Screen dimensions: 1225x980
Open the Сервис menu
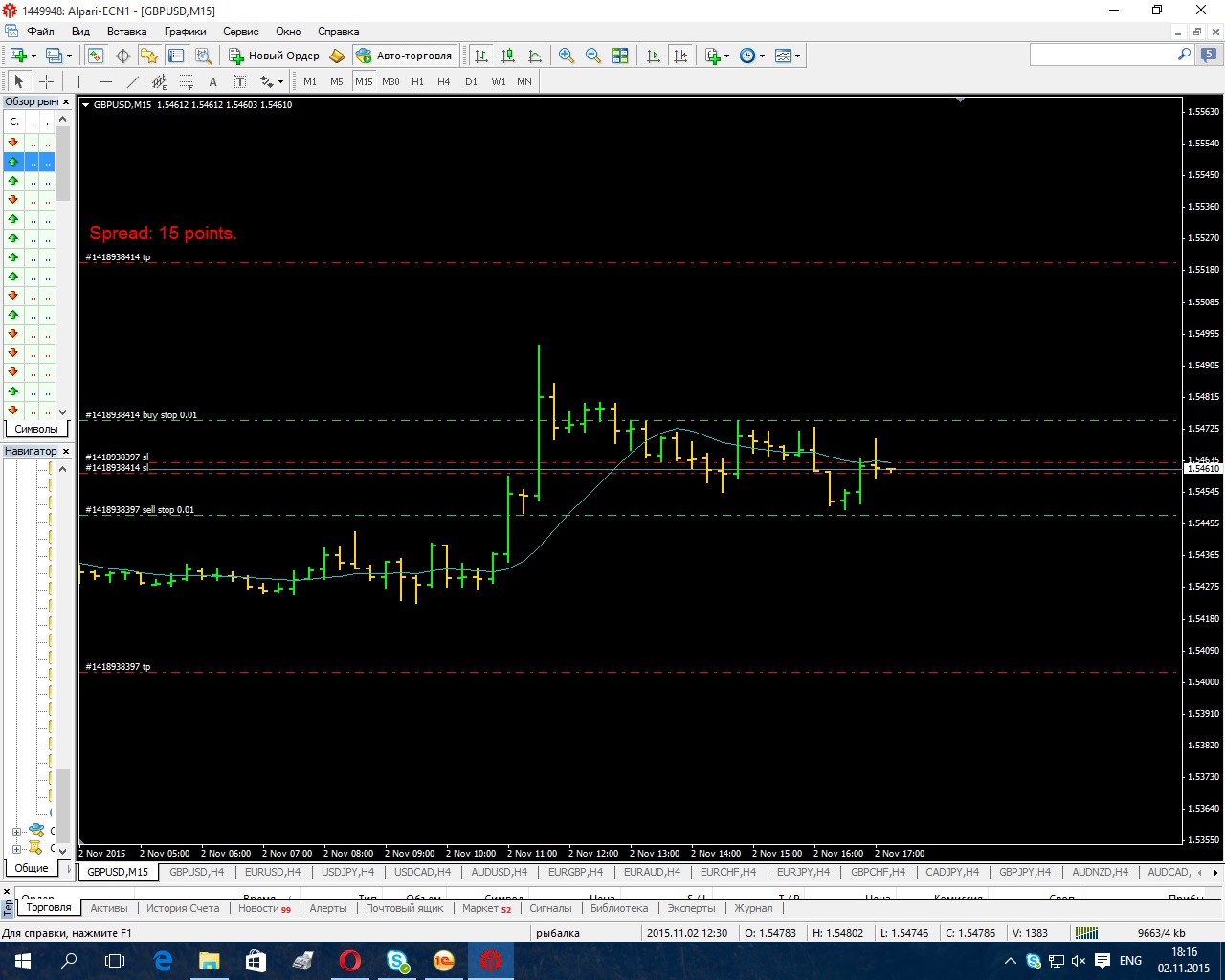coord(240,32)
